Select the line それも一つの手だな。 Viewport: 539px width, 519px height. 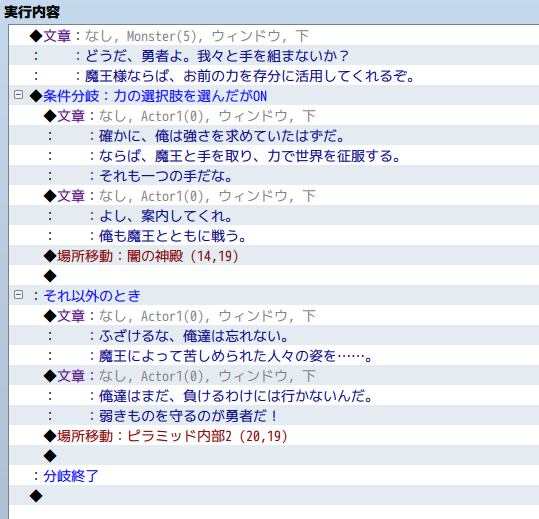[x=274, y=176]
